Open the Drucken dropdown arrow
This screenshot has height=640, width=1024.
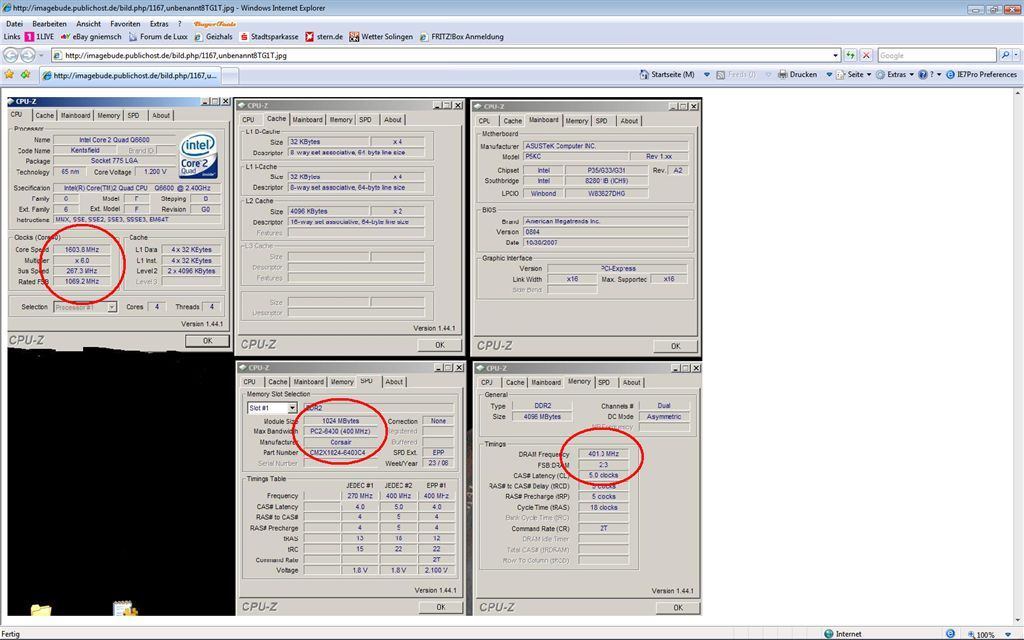(x=829, y=74)
